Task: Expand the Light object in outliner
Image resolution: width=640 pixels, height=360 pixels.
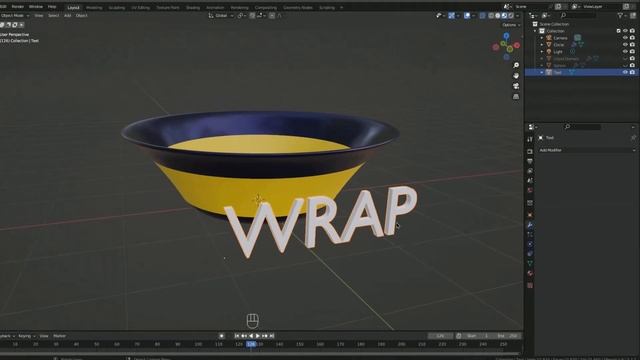Action: (x=542, y=51)
